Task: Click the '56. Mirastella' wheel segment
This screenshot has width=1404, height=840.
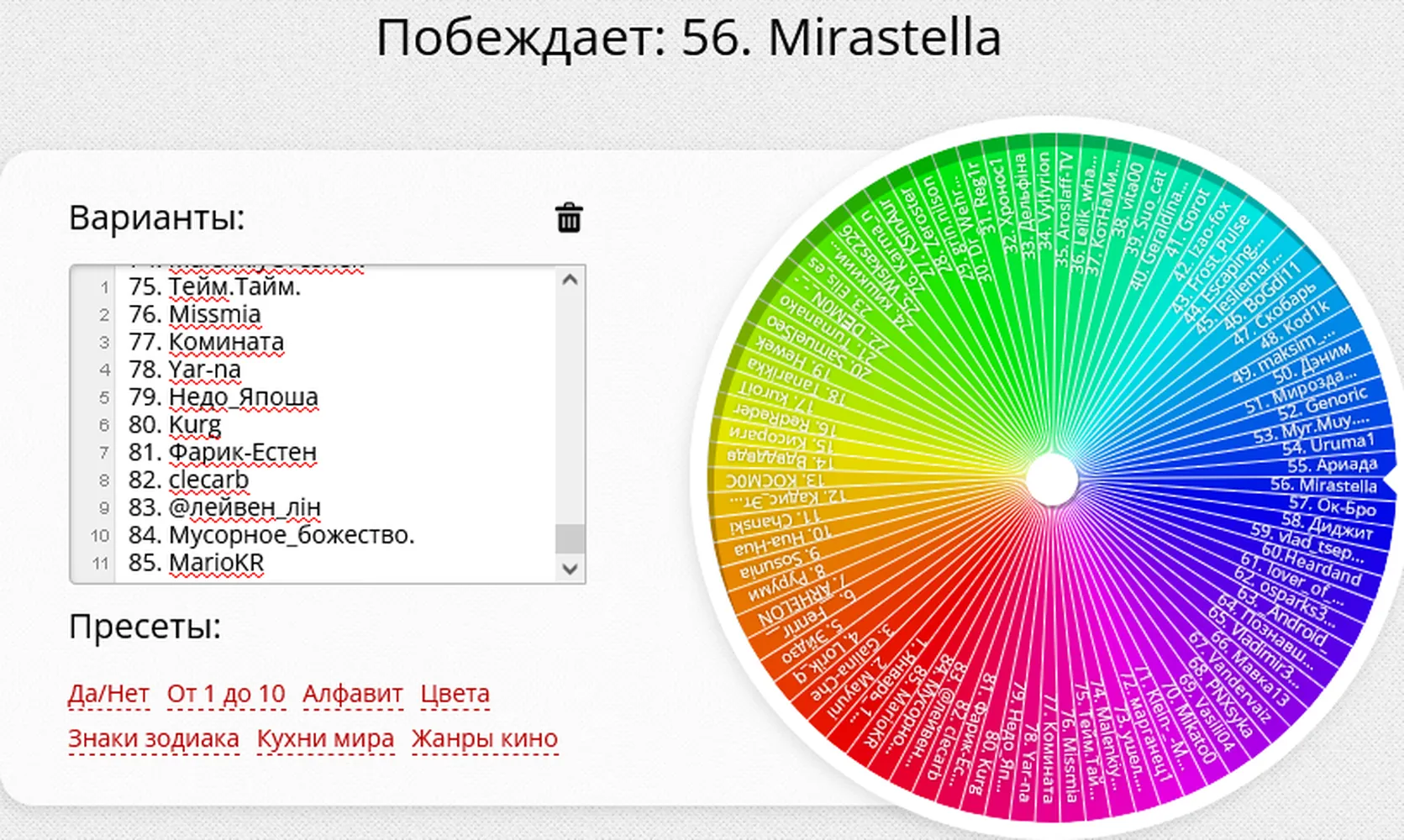Action: [x=1323, y=486]
